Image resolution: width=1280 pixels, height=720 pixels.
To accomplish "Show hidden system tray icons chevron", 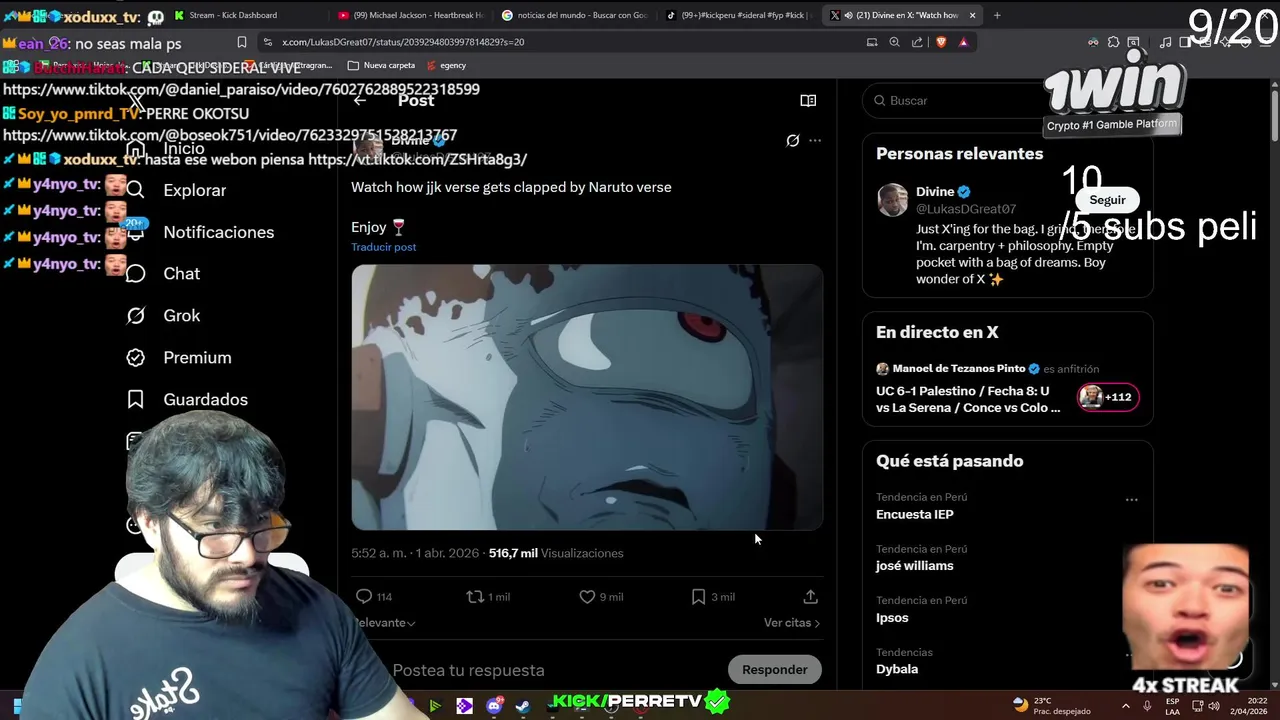I will 1126,706.
